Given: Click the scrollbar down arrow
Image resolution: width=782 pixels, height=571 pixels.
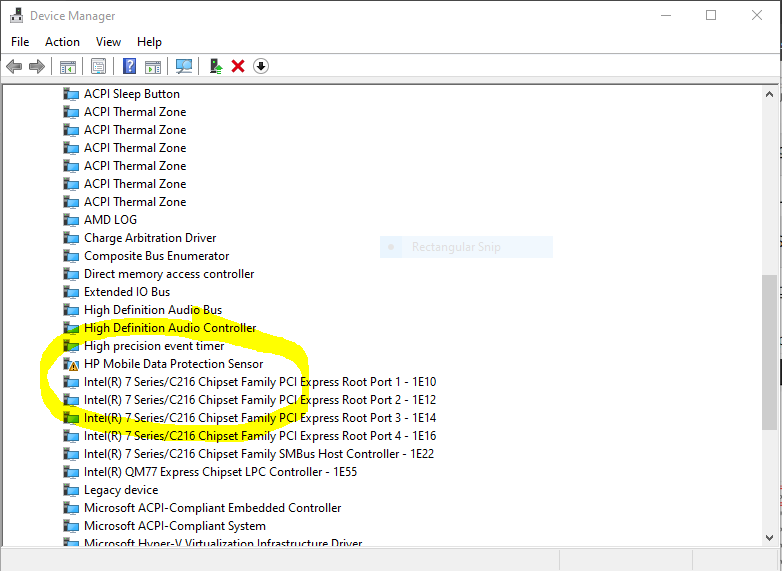Looking at the screenshot, I should coord(769,538).
